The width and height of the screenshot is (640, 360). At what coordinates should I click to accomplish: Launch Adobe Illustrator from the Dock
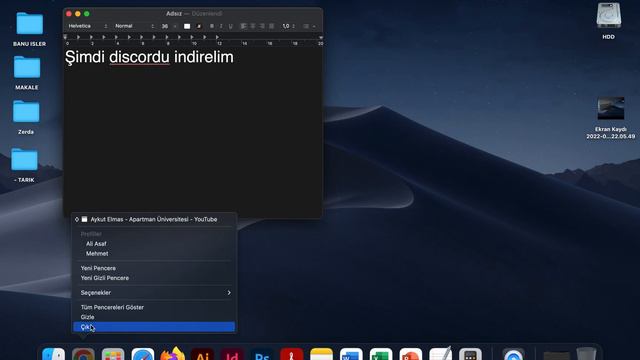[202, 354]
